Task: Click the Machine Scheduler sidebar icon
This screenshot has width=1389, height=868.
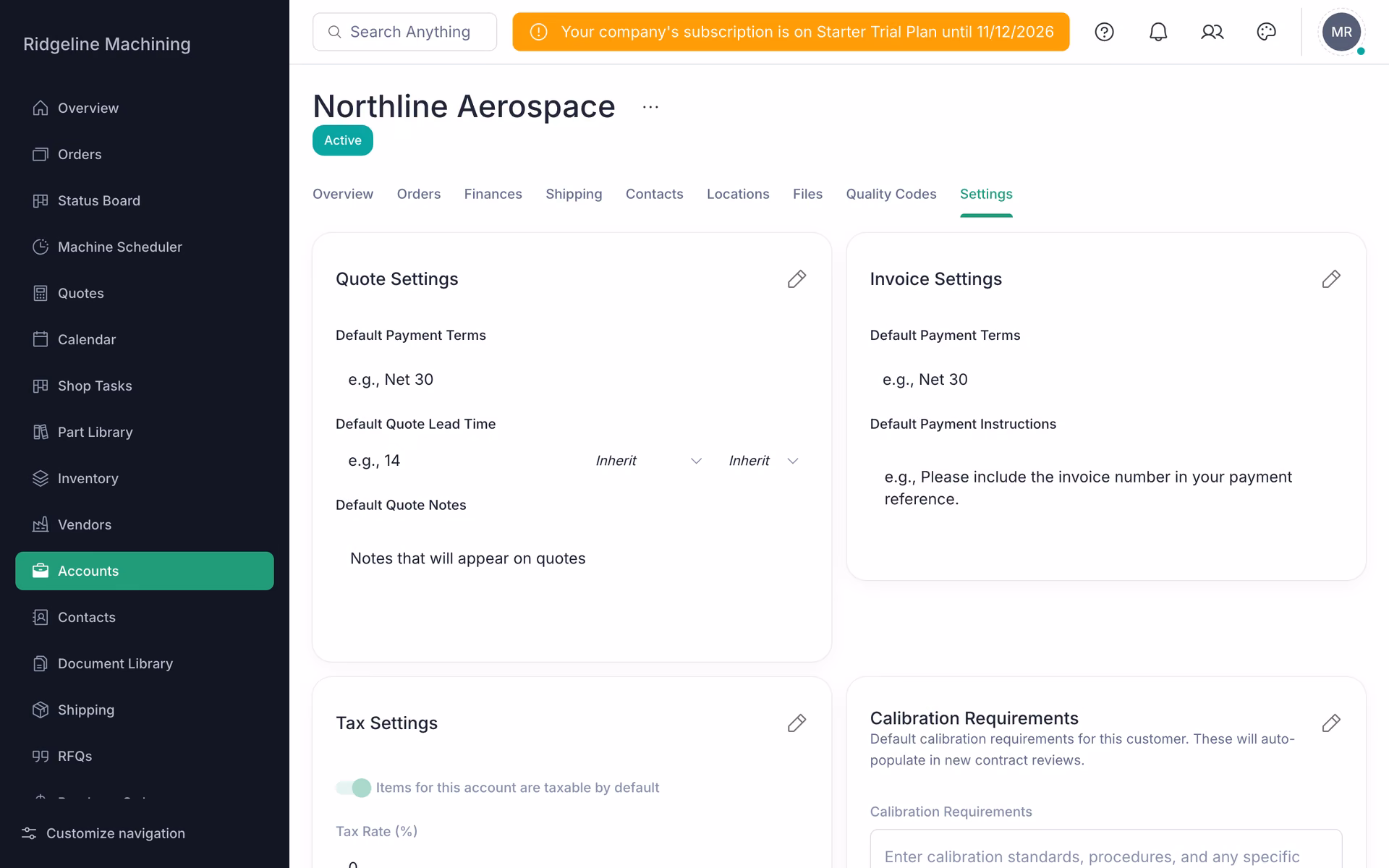Action: tap(41, 247)
